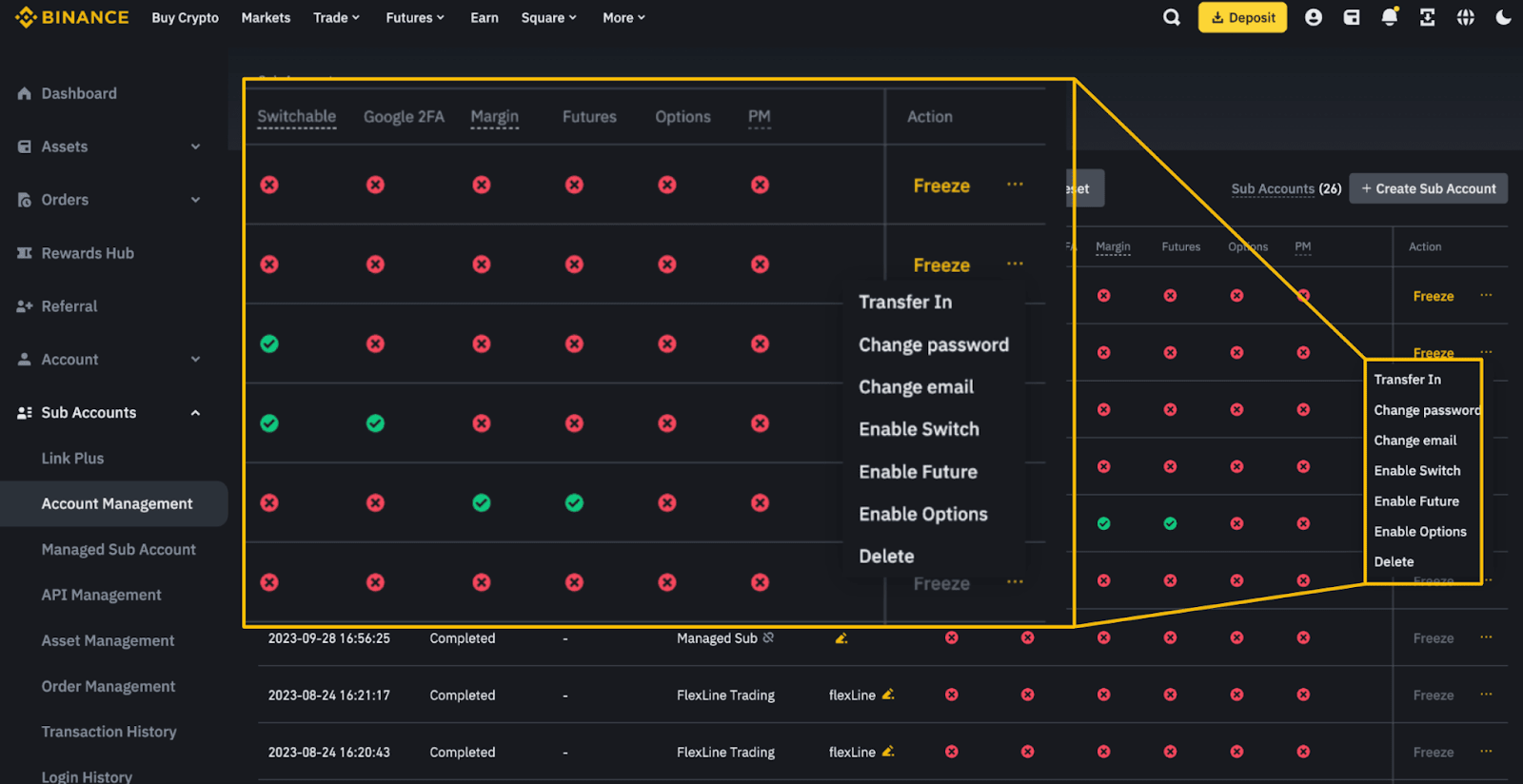Expand the Trade dropdown menu
Viewport: 1523px width, 784px height.
337,17
